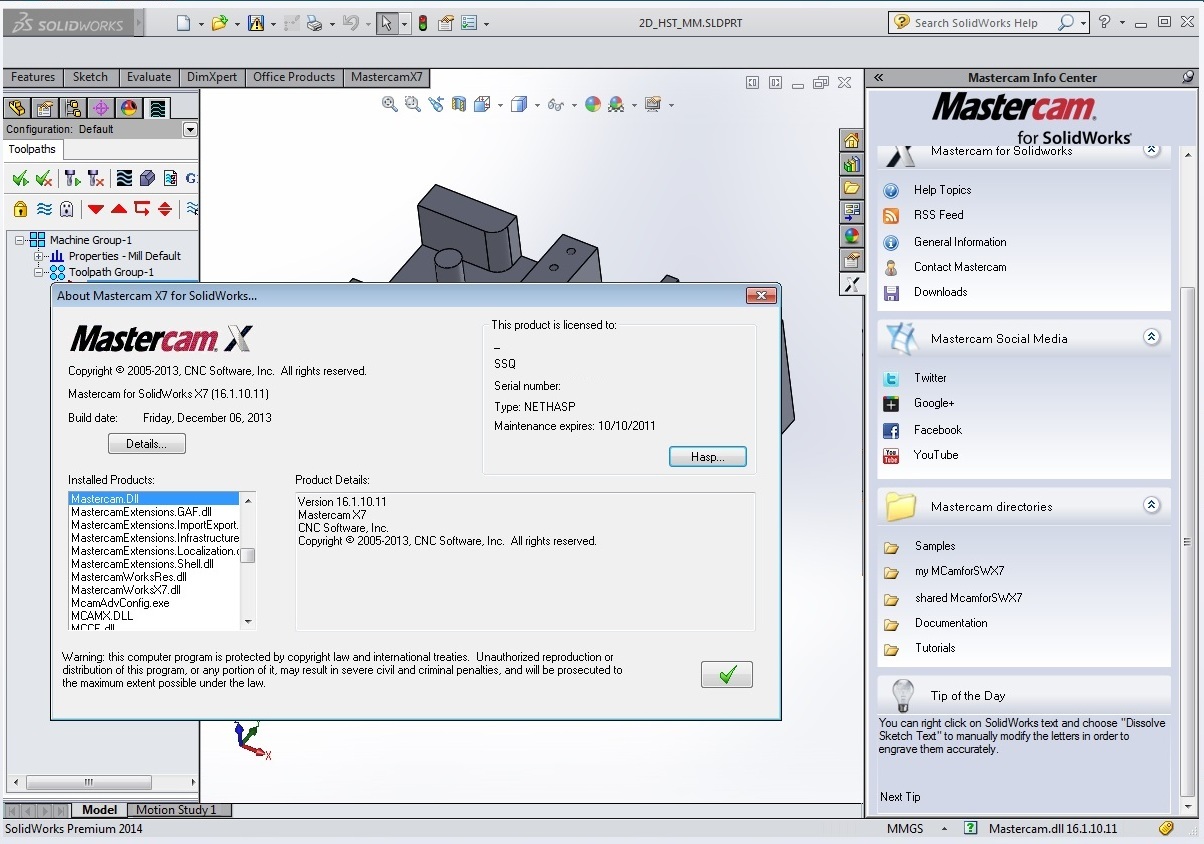Expand Properties - Mill Default node
The width and height of the screenshot is (1204, 844).
pos(39,256)
